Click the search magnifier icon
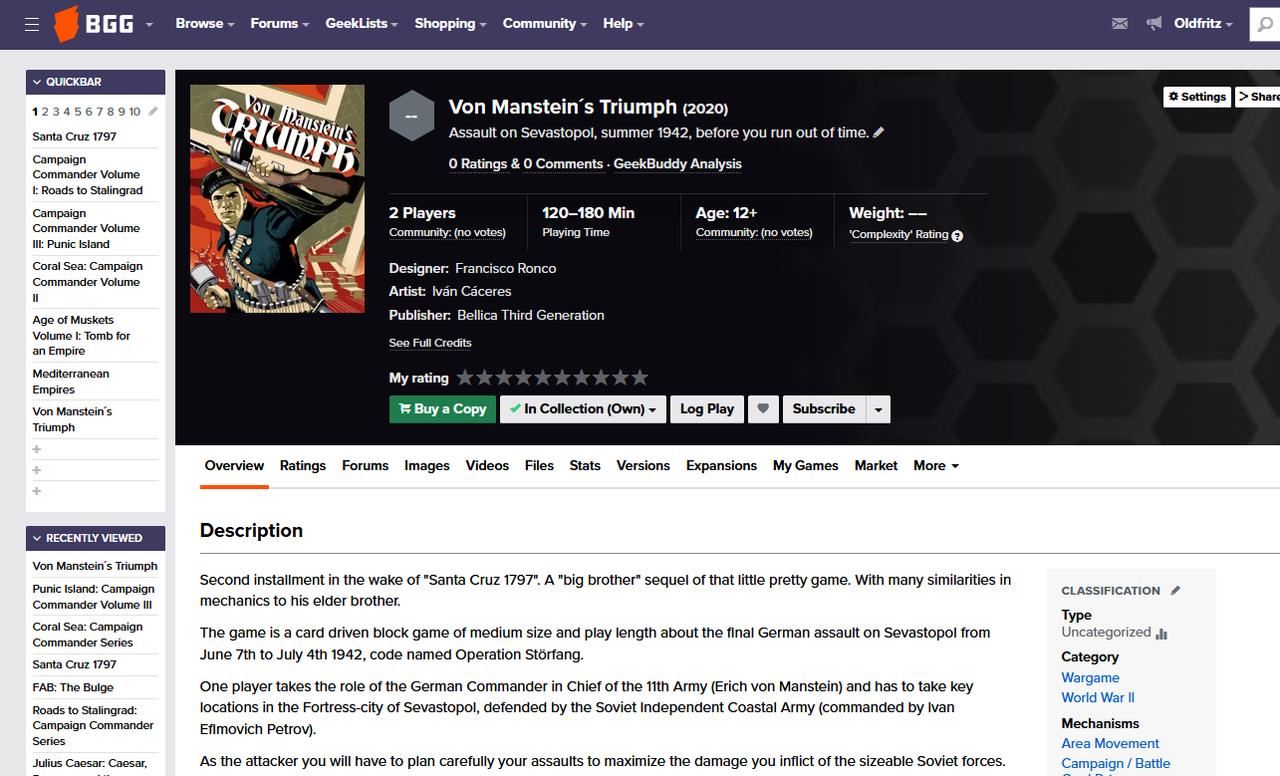 [x=1266, y=24]
